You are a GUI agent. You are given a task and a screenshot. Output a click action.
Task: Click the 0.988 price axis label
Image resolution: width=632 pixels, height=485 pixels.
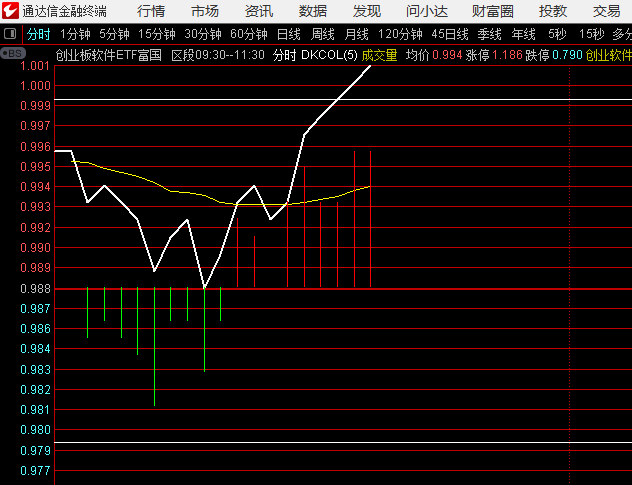(35, 289)
